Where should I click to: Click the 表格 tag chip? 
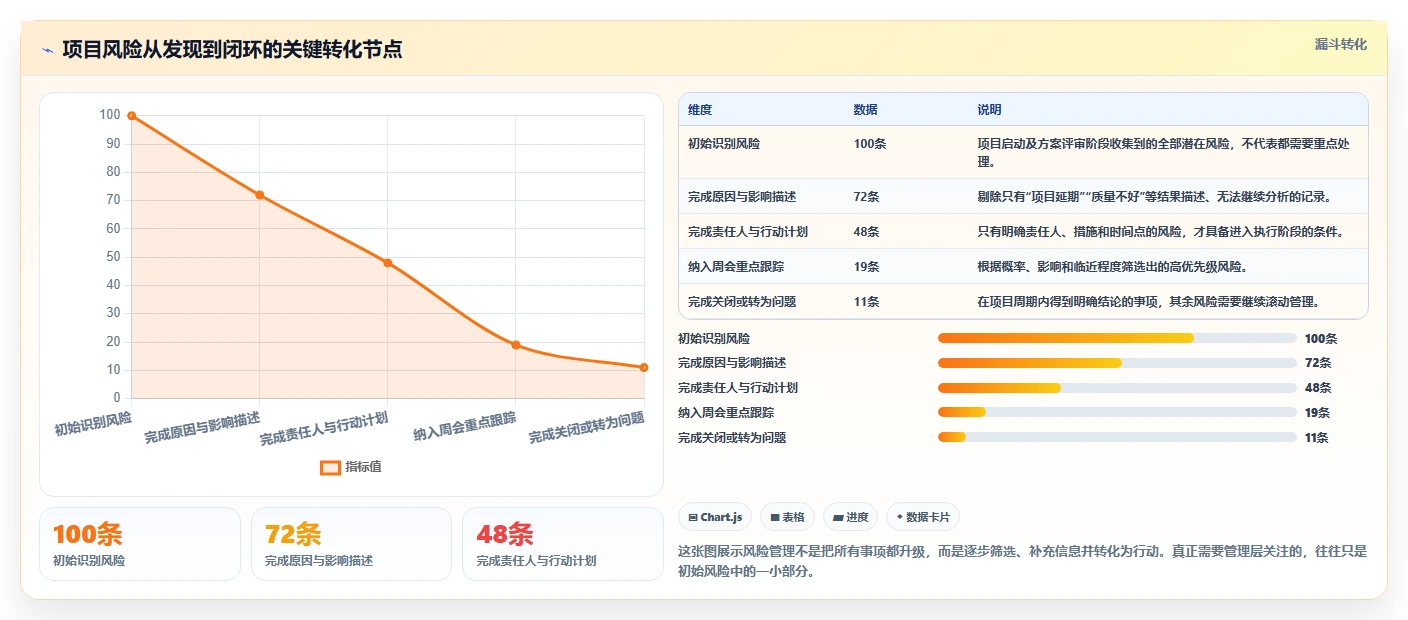tap(787, 517)
